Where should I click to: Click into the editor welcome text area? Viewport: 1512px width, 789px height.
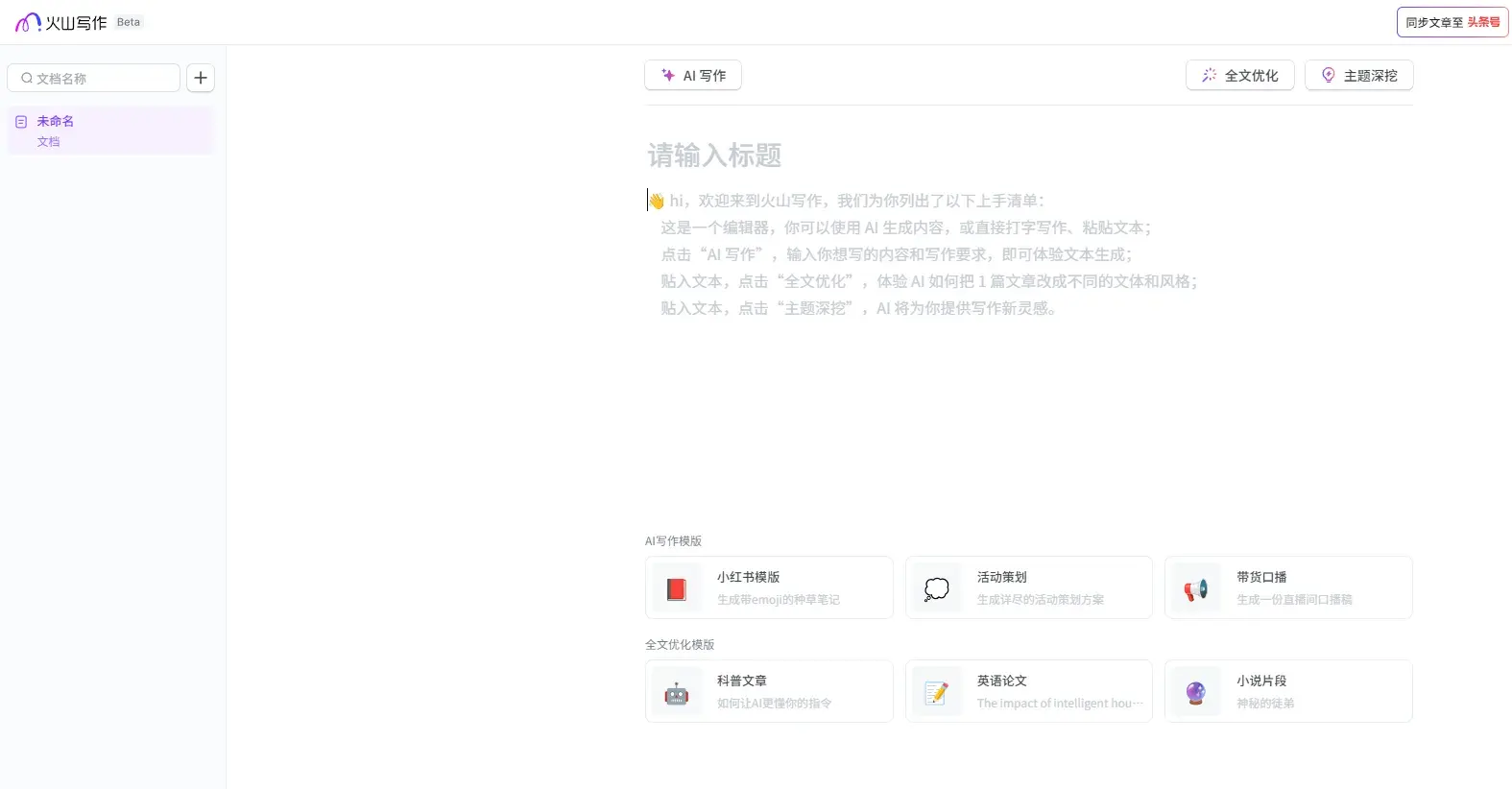[922, 254]
